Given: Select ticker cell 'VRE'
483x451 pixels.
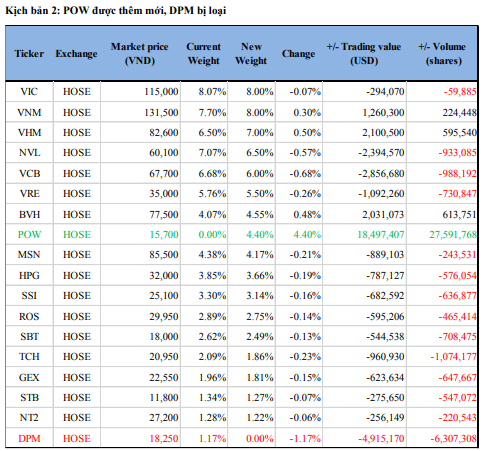Looking at the screenshot, I should pyautogui.click(x=29, y=194).
